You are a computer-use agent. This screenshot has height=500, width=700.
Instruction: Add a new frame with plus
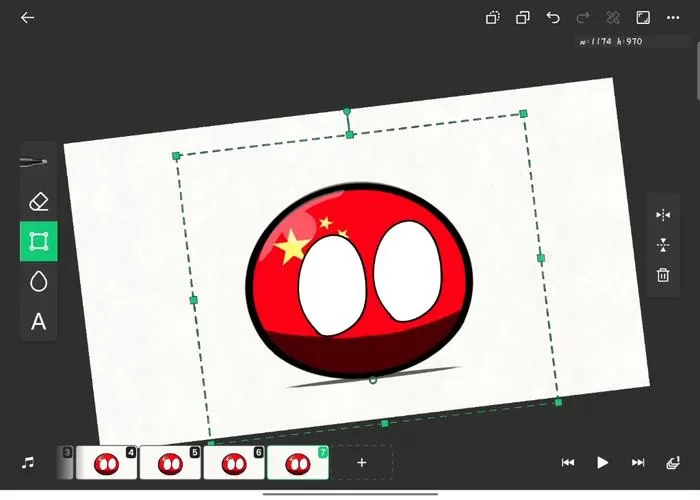[362, 462]
